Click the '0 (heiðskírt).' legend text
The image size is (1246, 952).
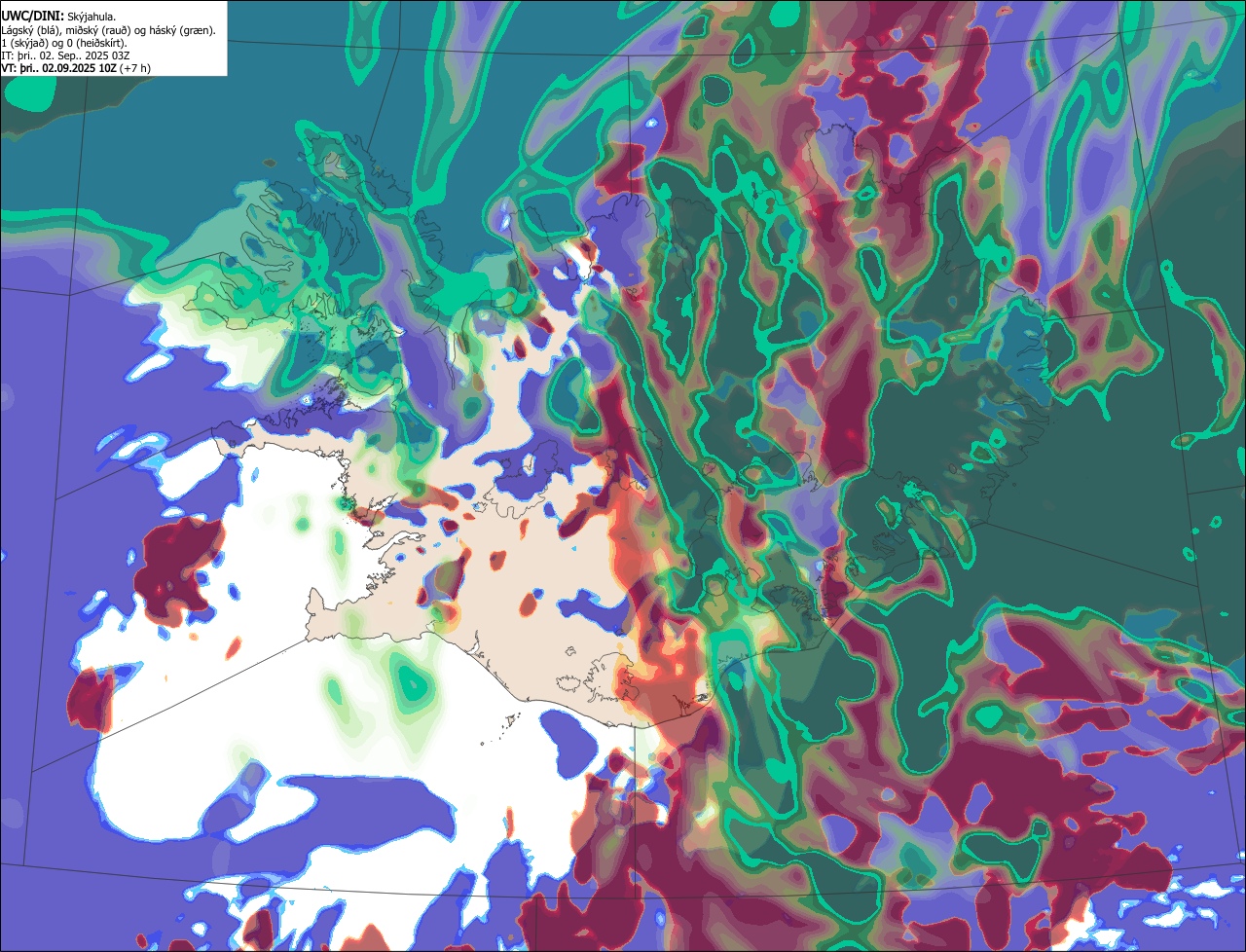[x=96, y=43]
